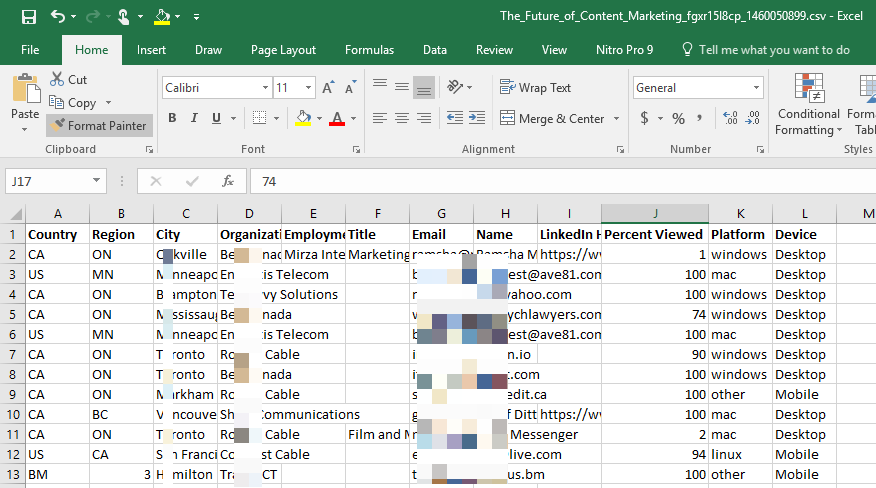Click into the formula bar showing 74

(563, 181)
